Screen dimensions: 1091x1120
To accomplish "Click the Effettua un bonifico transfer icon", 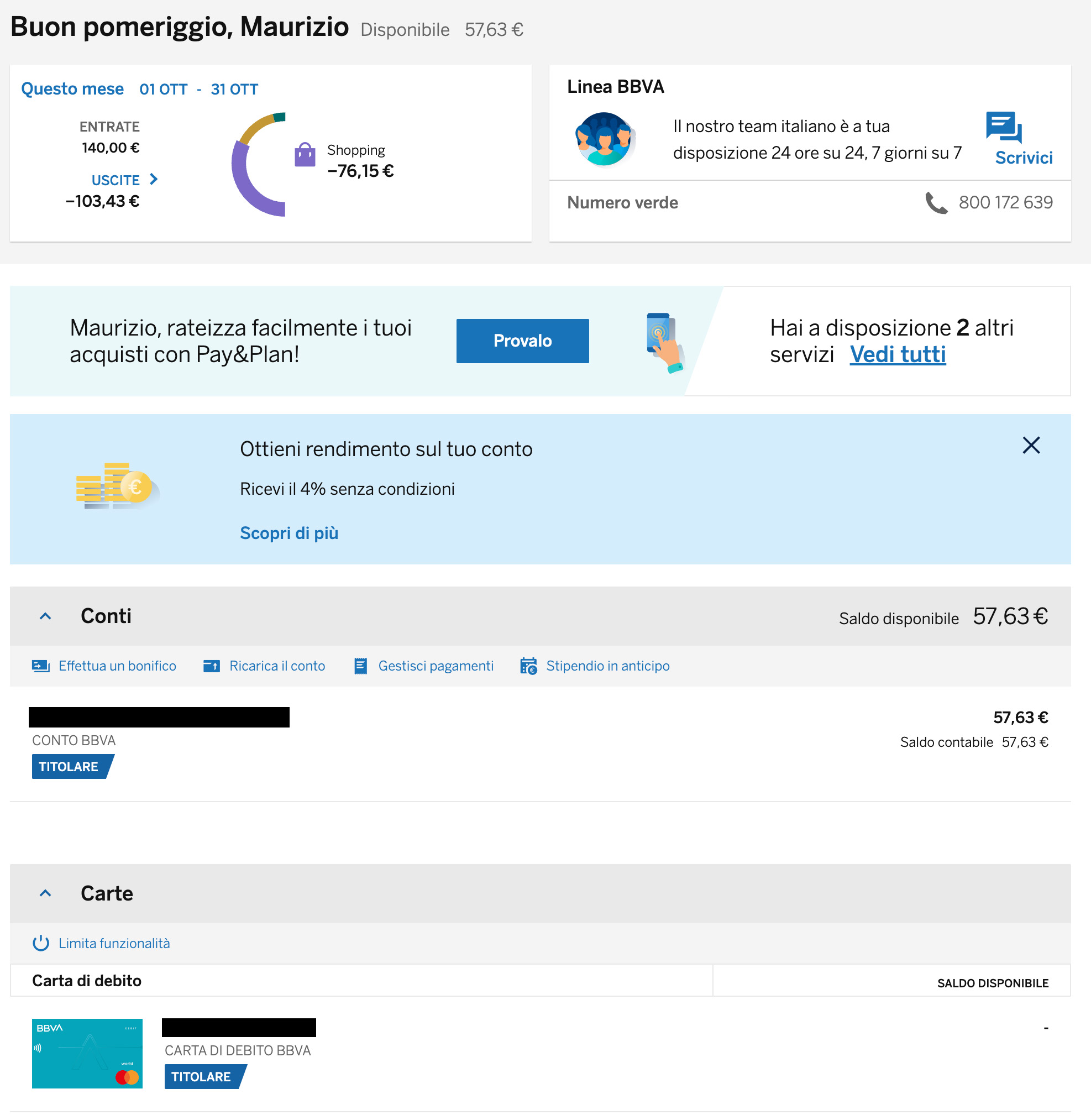I will pyautogui.click(x=41, y=666).
